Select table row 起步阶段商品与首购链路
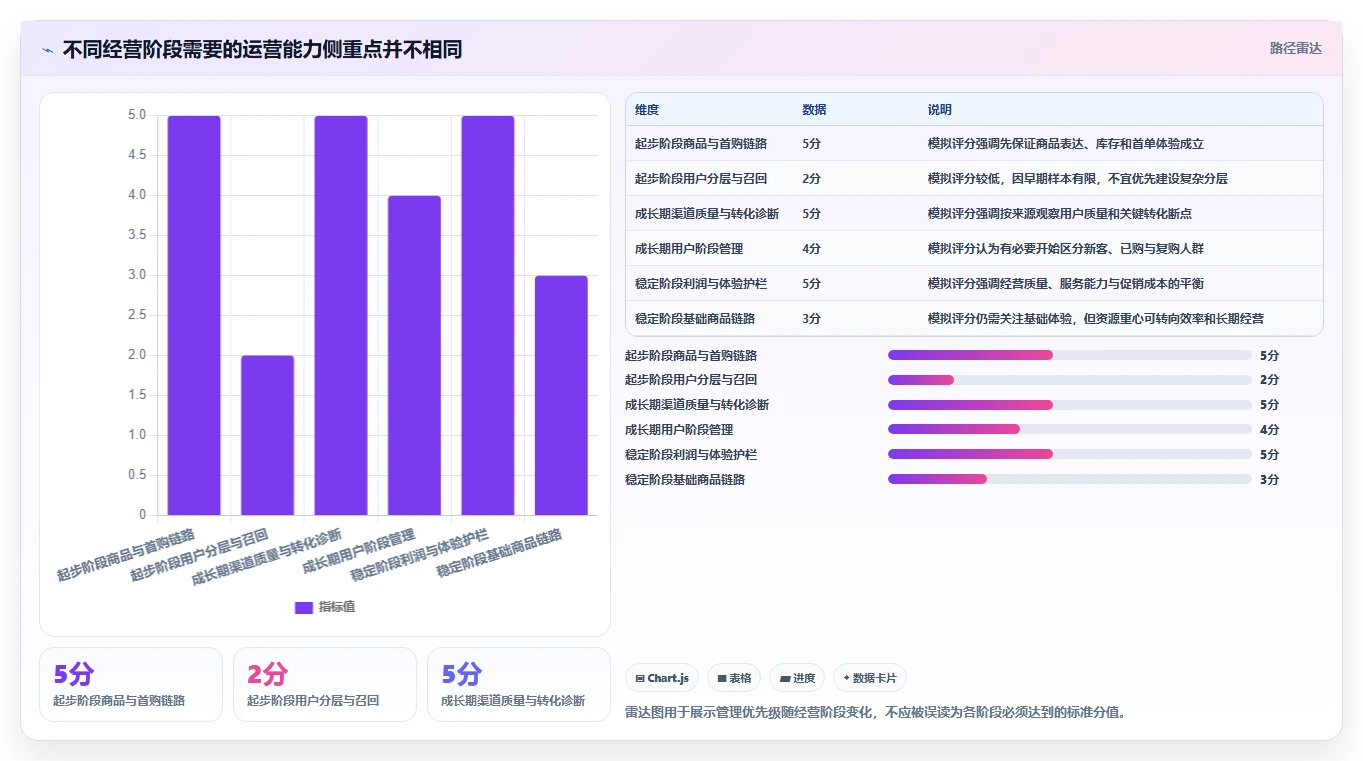Screen dimensions: 1363x761 pos(974,144)
